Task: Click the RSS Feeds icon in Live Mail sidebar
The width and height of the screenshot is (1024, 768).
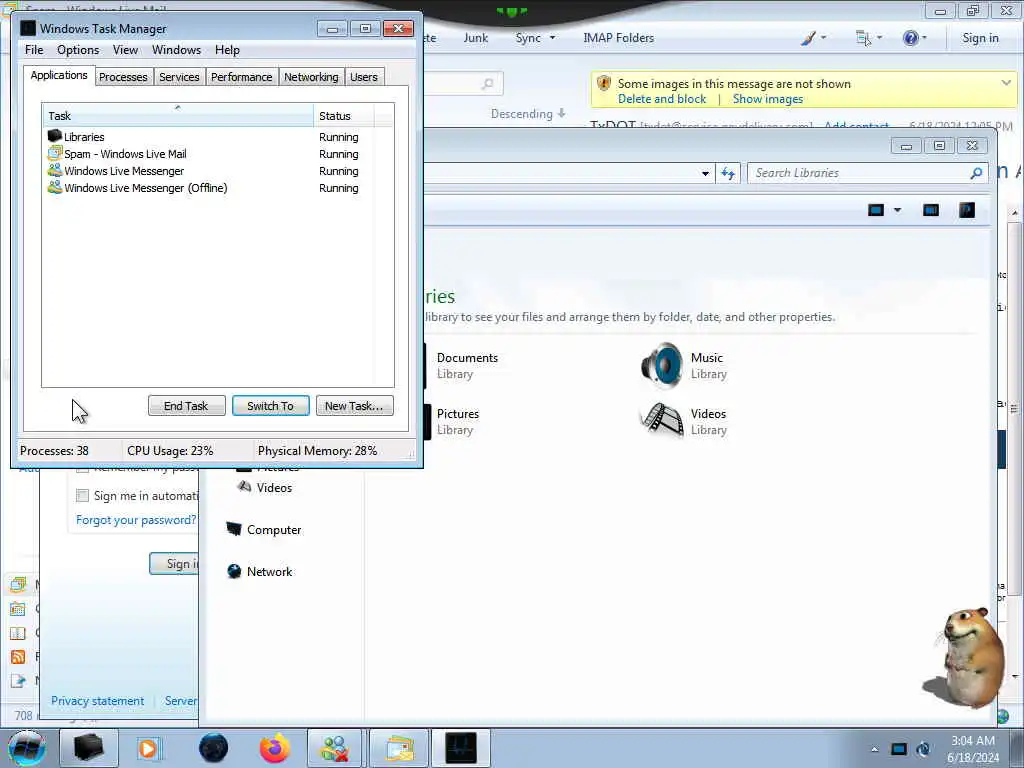Action: tap(18, 657)
